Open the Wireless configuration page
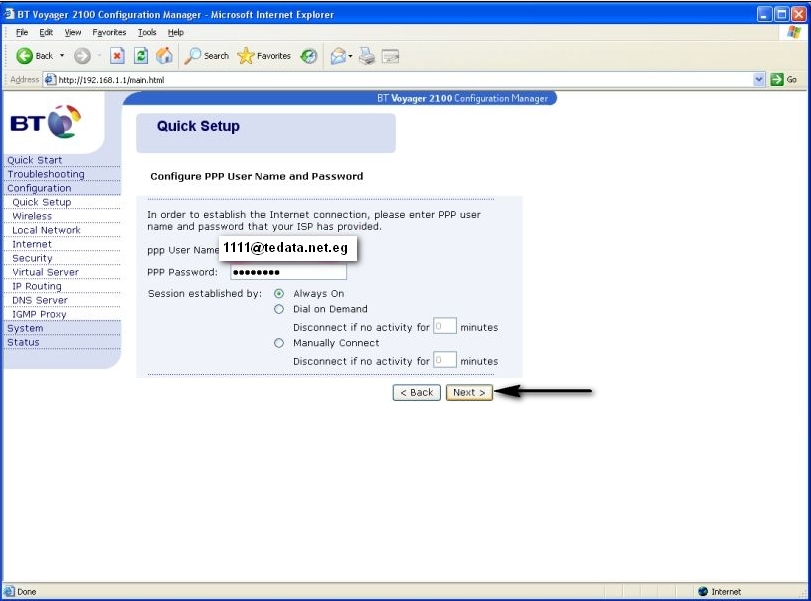 (32, 215)
